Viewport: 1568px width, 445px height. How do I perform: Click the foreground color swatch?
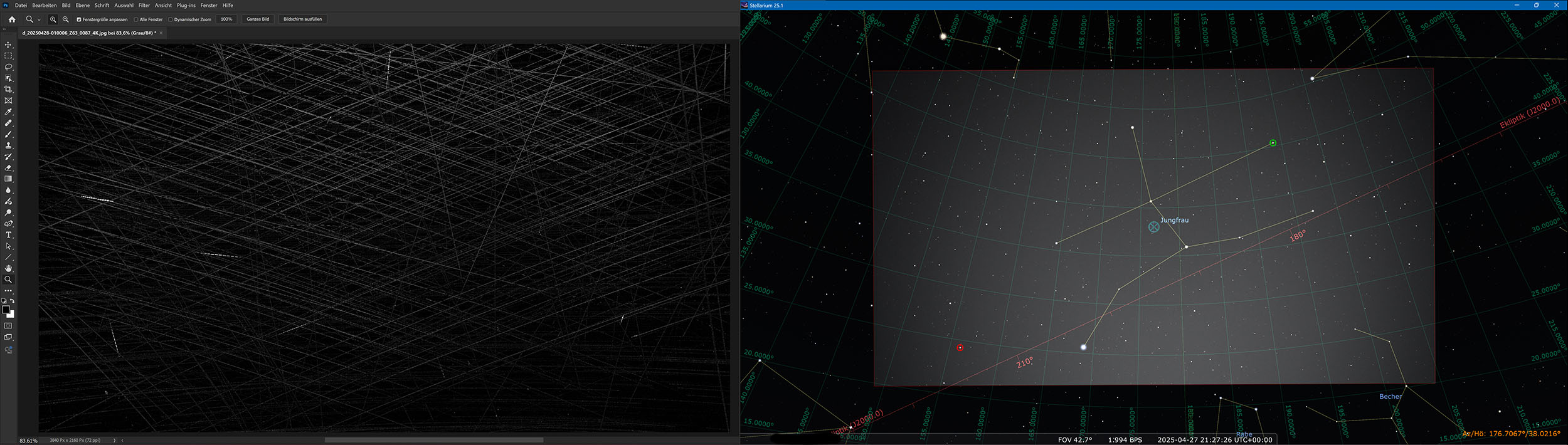coord(6,310)
